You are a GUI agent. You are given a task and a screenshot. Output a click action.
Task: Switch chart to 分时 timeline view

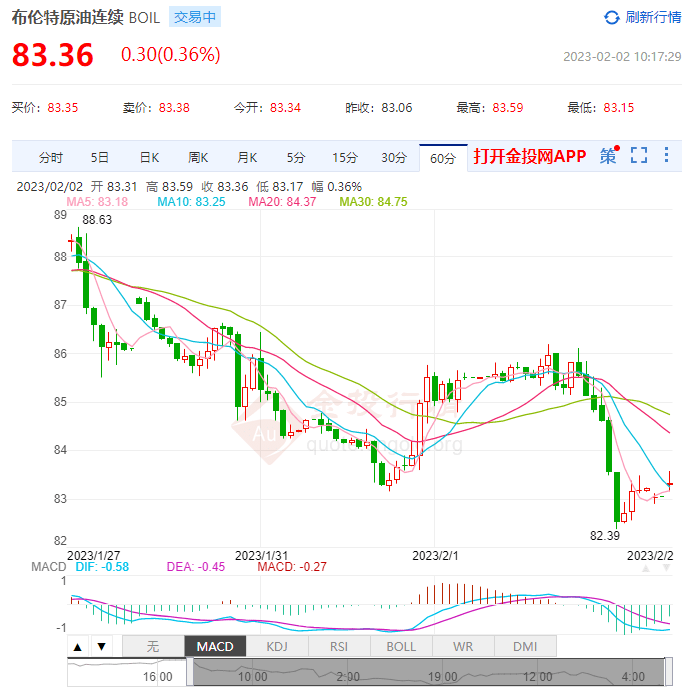(50, 158)
